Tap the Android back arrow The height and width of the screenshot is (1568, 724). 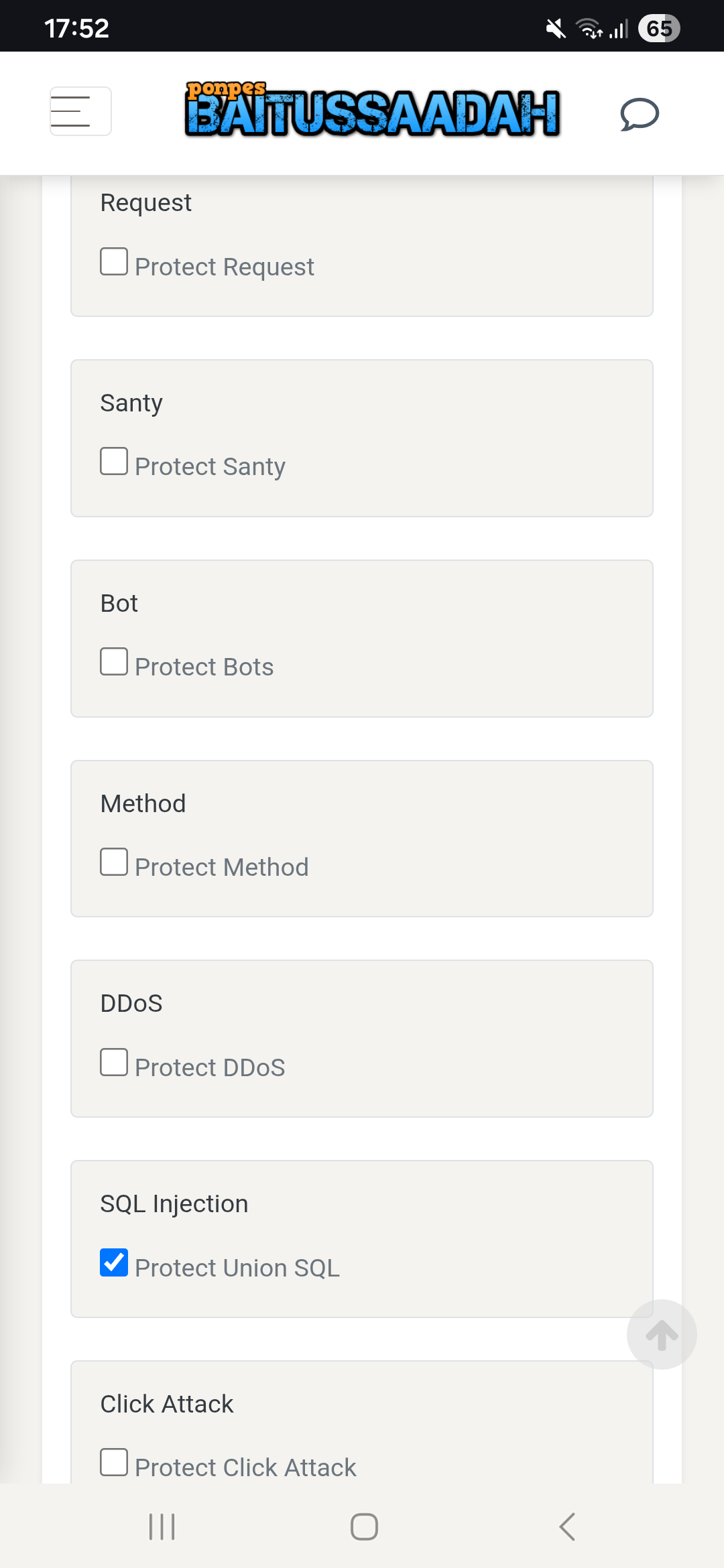(x=567, y=1526)
